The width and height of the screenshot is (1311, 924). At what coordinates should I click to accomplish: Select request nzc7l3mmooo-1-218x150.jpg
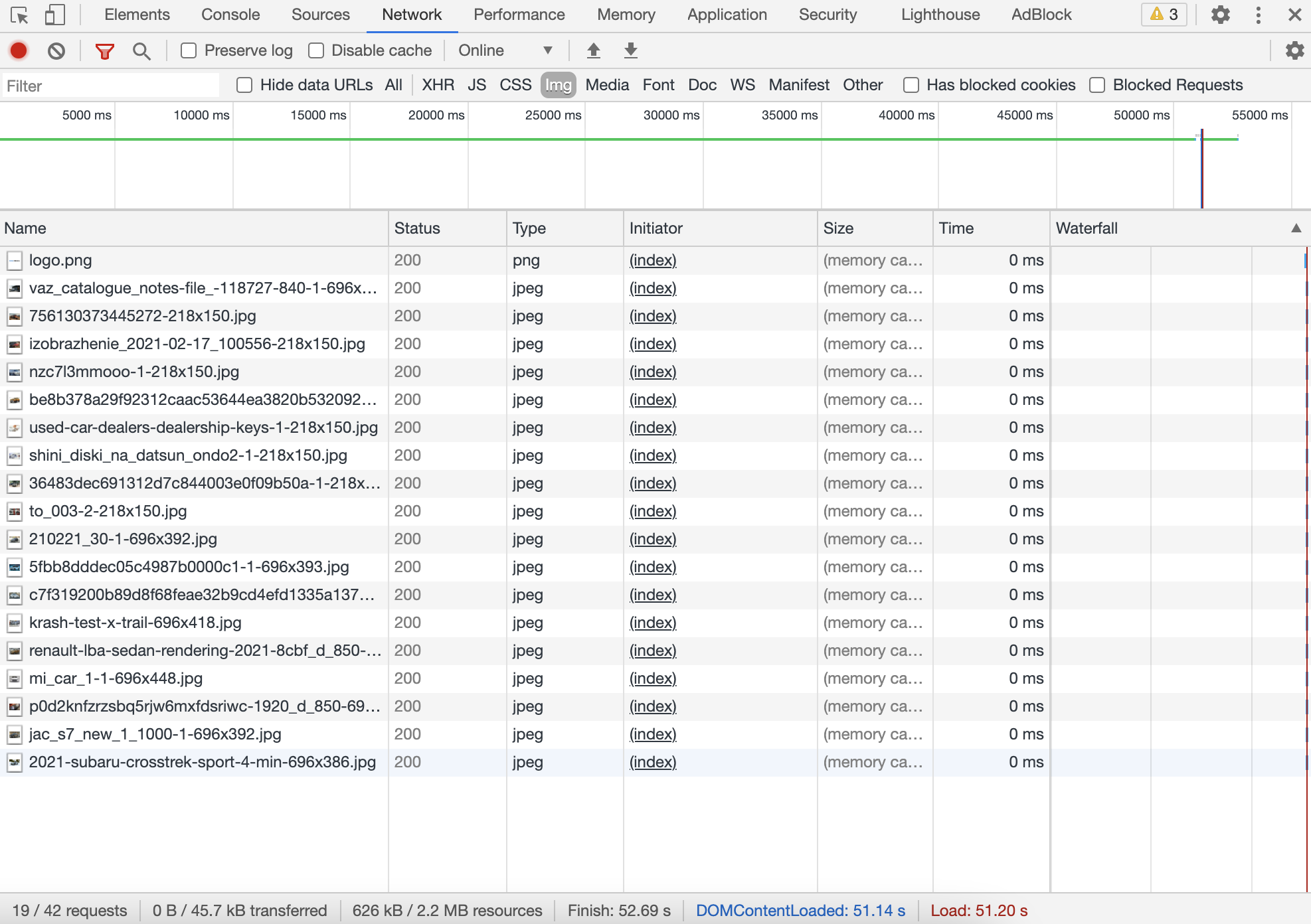tap(133, 372)
